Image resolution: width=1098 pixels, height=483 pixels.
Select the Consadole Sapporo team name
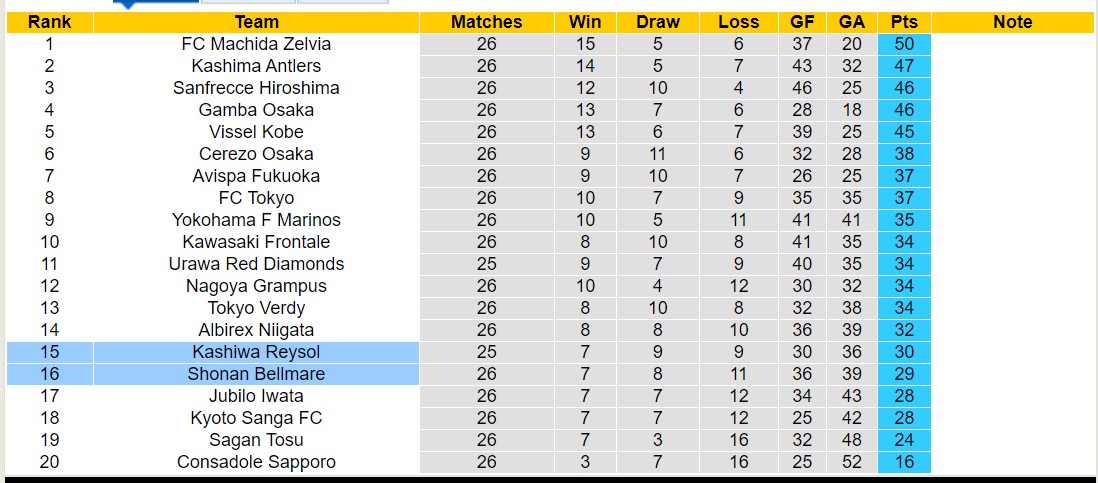pyautogui.click(x=256, y=462)
